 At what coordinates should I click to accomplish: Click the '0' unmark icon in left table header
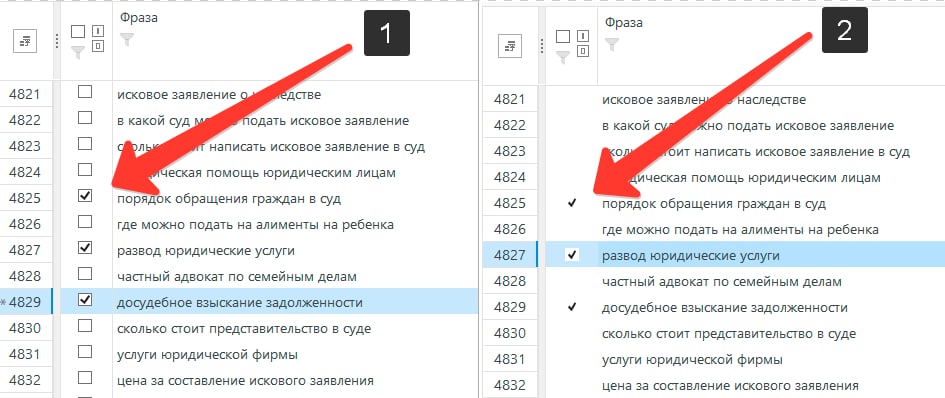(x=98, y=46)
